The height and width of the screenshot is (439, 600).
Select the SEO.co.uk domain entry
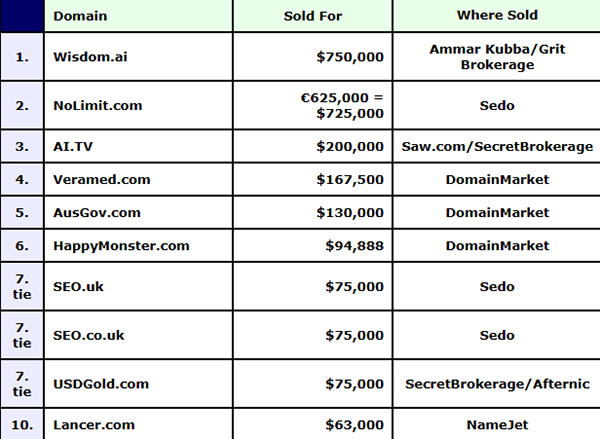pos(87,337)
